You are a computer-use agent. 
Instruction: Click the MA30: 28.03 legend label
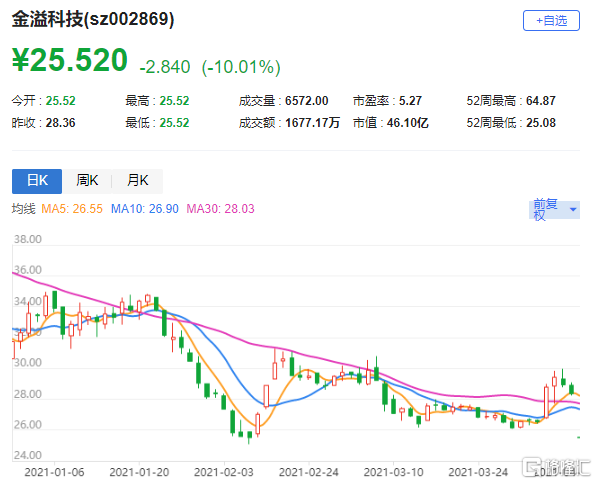pos(220,209)
